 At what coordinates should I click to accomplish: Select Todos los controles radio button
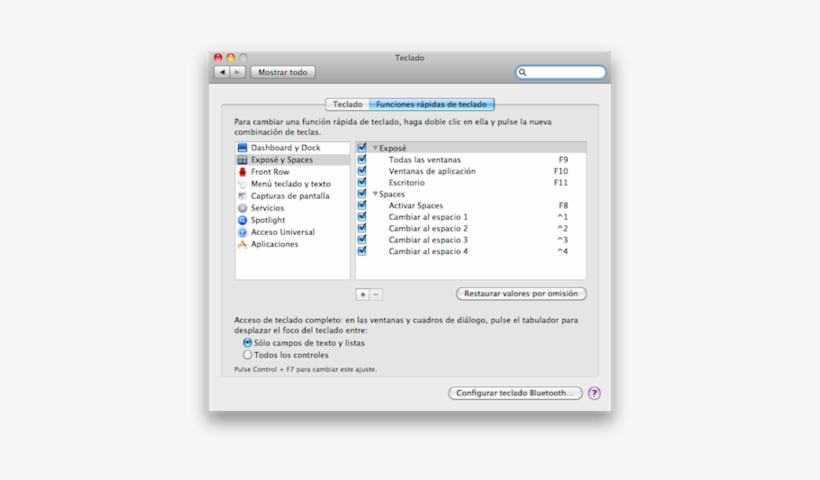tap(247, 355)
